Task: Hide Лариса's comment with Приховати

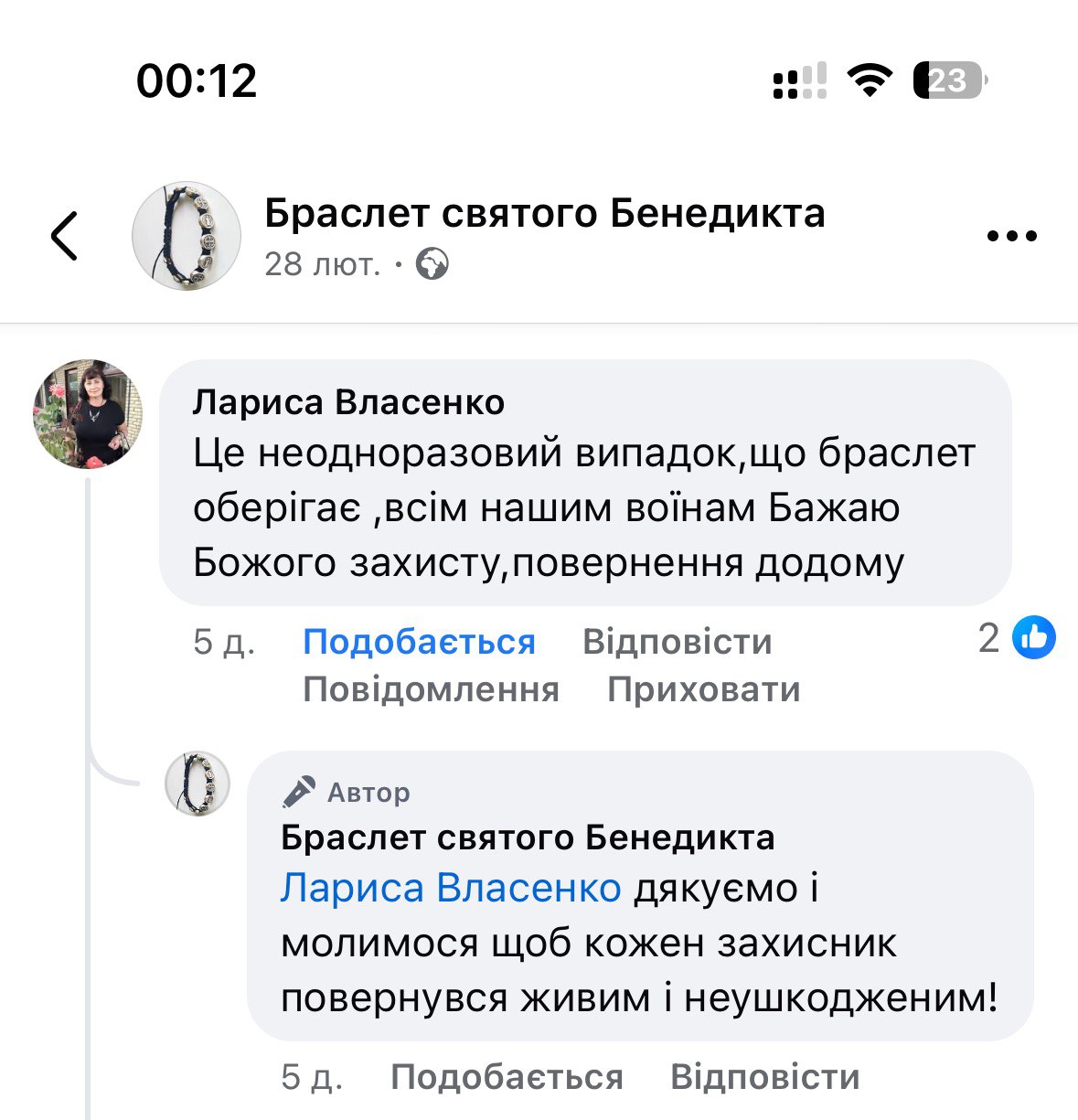Action: tap(703, 689)
